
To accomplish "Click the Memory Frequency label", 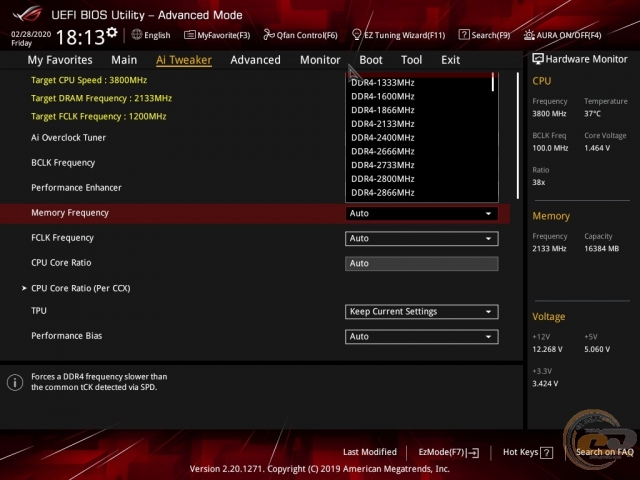I will 70,213.
